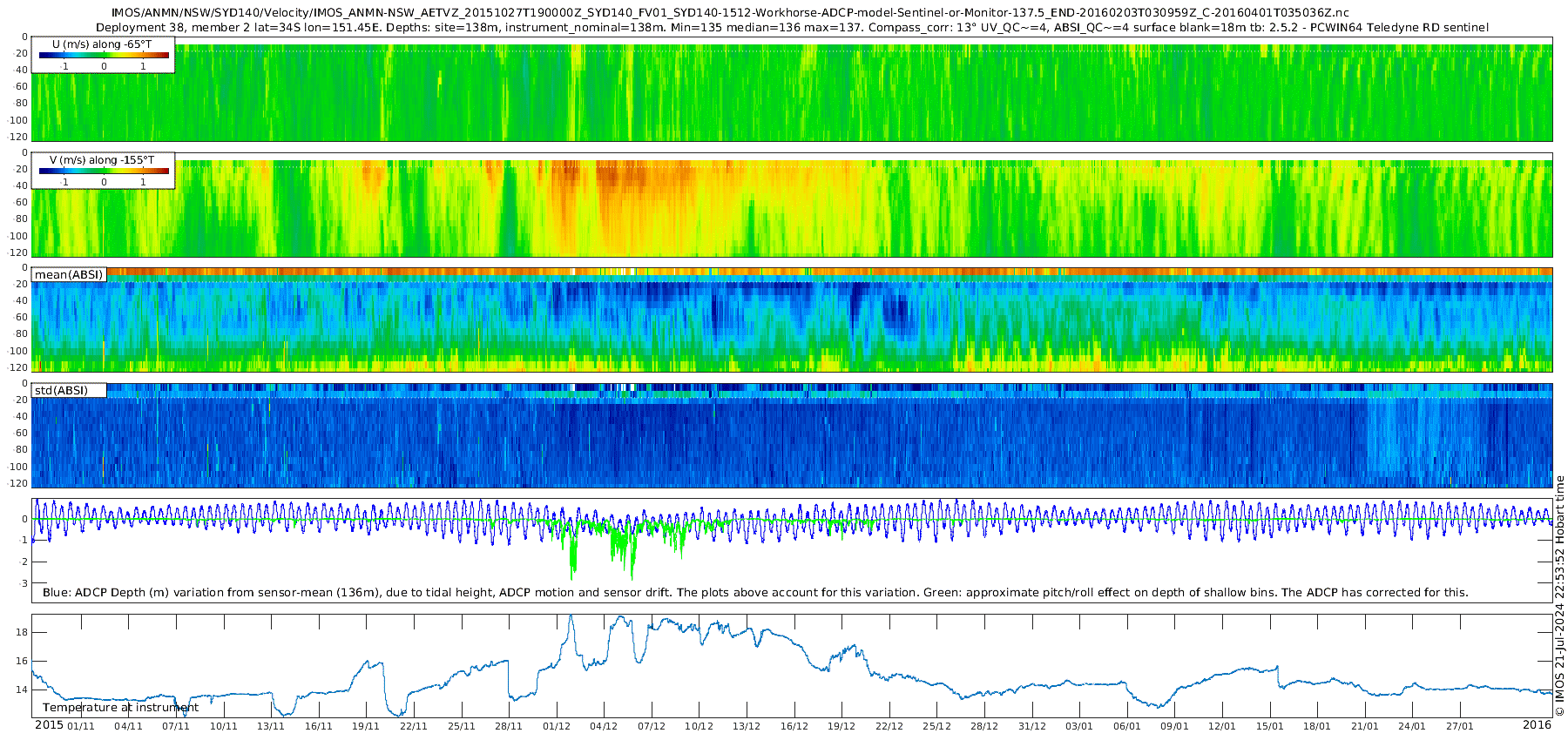Click the 2016 year label on time axis

coord(1537,725)
